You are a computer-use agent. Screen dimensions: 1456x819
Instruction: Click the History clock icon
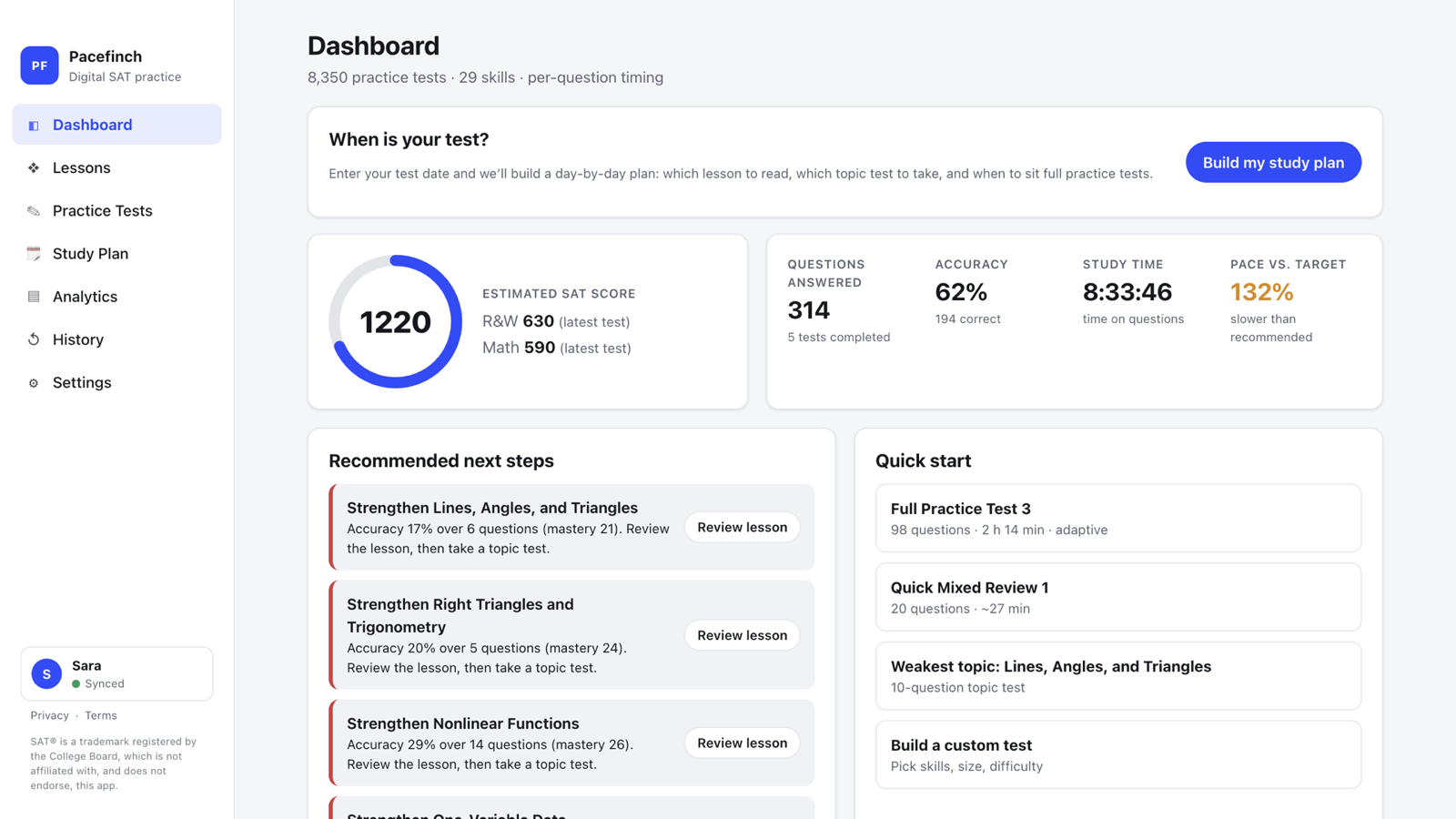pos(34,339)
